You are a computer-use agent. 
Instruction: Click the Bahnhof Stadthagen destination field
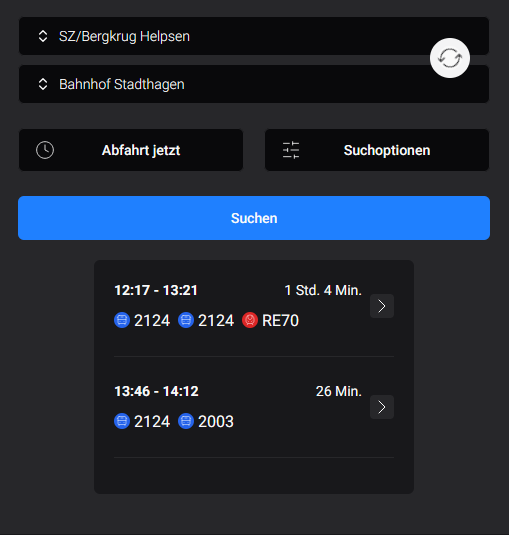tap(254, 84)
